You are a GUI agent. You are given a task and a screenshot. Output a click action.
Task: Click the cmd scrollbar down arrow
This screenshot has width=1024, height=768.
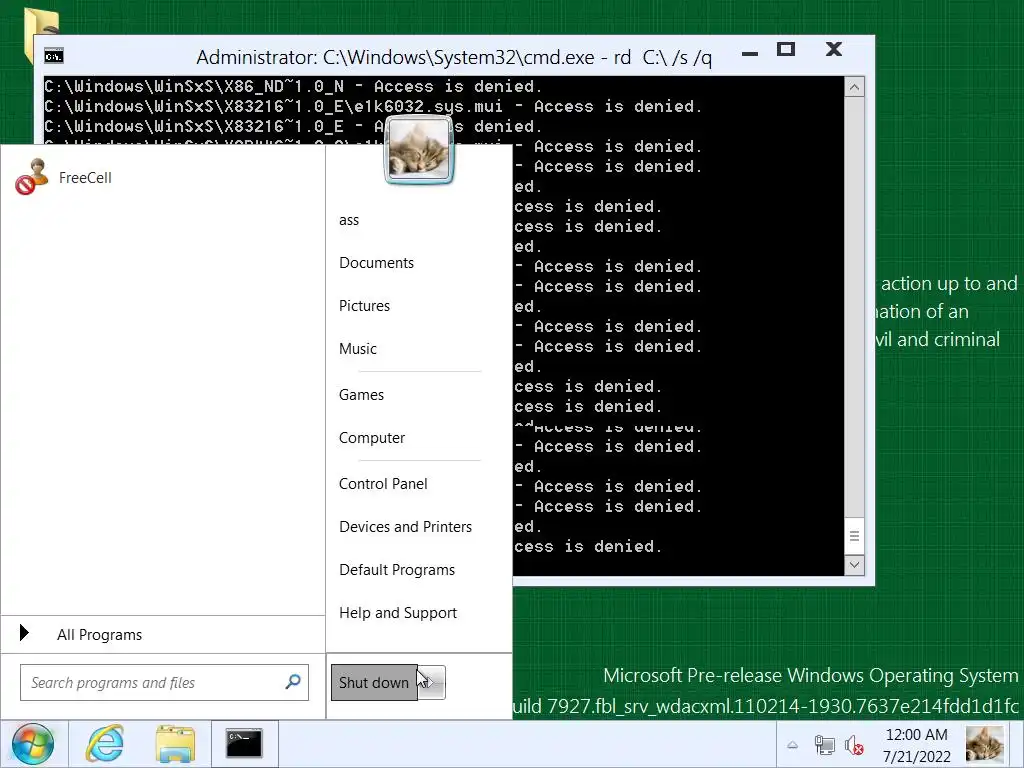click(854, 565)
